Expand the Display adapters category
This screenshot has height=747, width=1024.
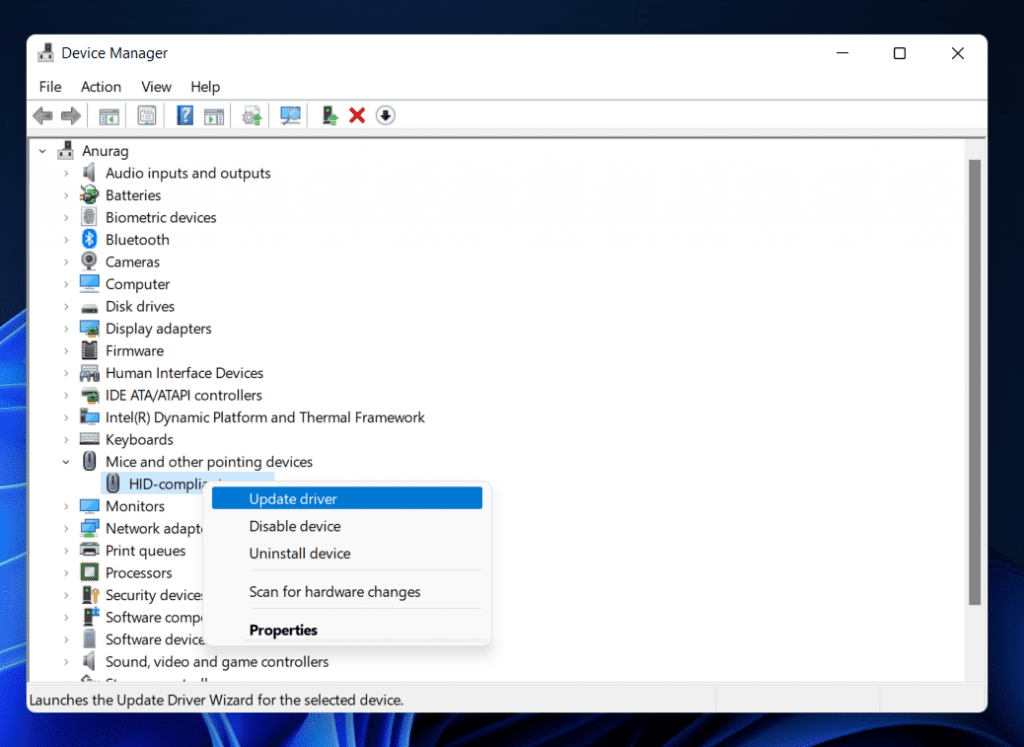[67, 328]
